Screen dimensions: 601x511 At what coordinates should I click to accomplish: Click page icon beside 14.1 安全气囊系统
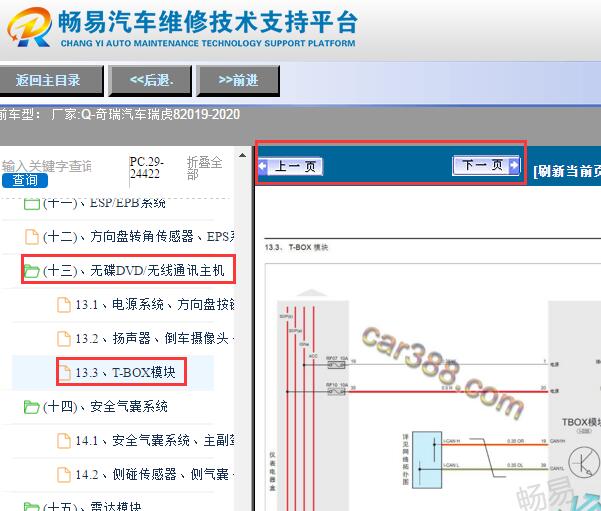pyautogui.click(x=64, y=441)
